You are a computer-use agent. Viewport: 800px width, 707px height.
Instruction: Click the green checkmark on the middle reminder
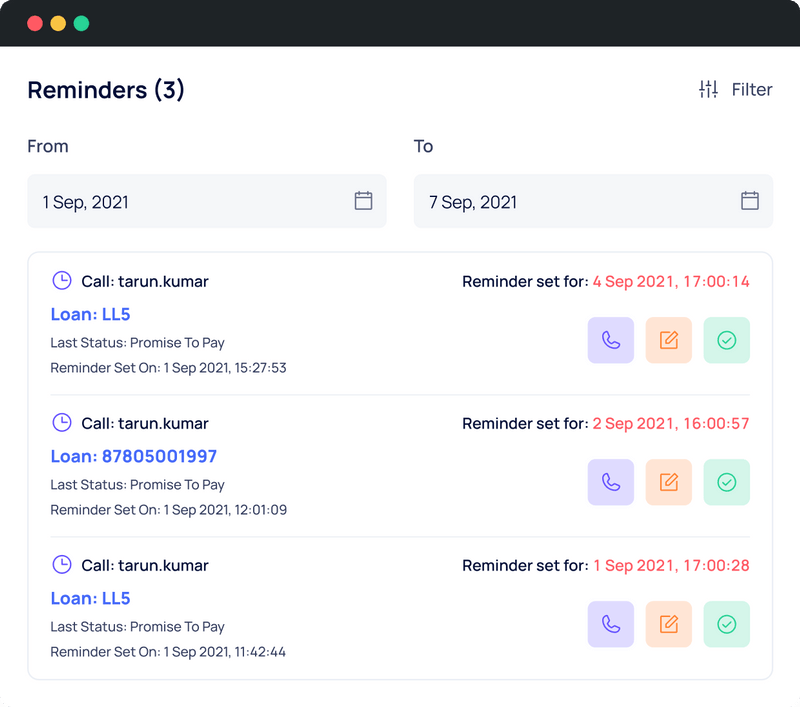coord(726,482)
